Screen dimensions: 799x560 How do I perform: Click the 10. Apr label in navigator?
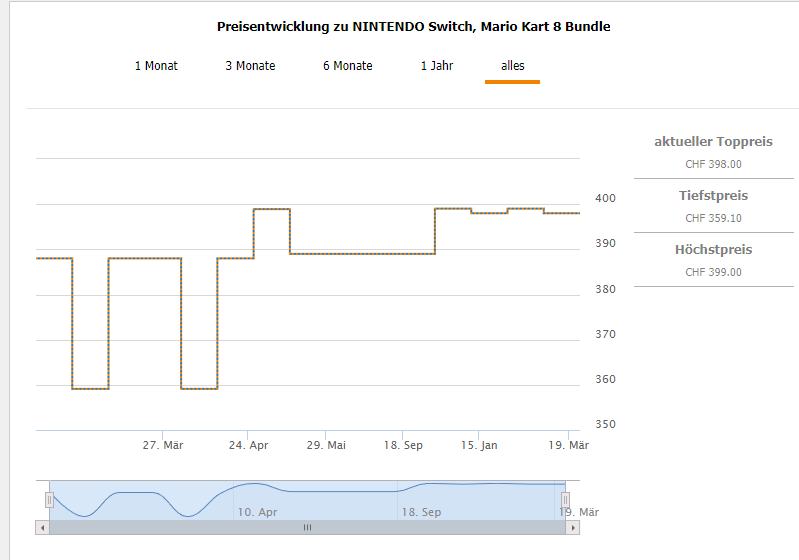257,512
